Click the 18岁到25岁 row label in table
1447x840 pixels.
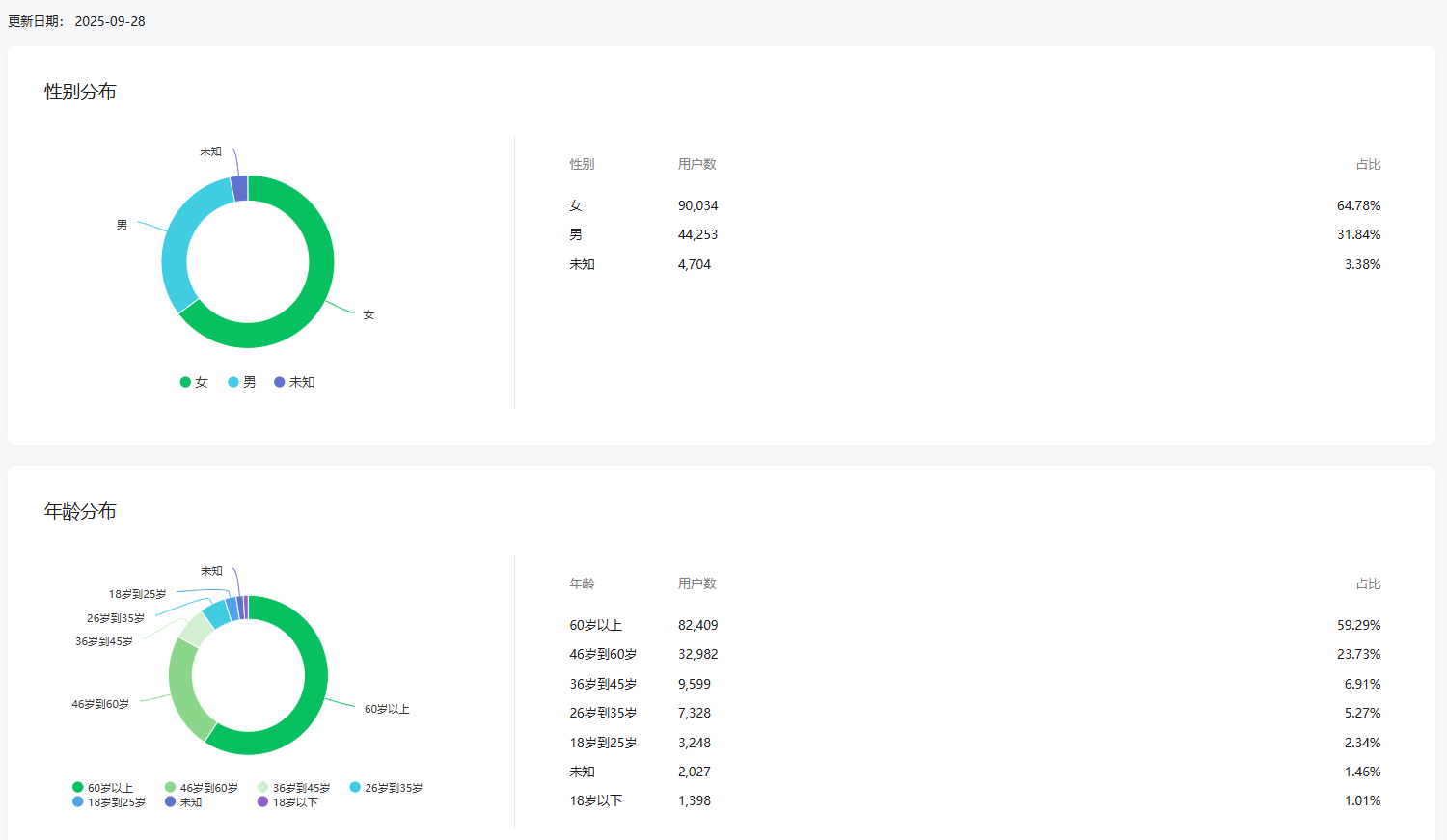click(603, 743)
